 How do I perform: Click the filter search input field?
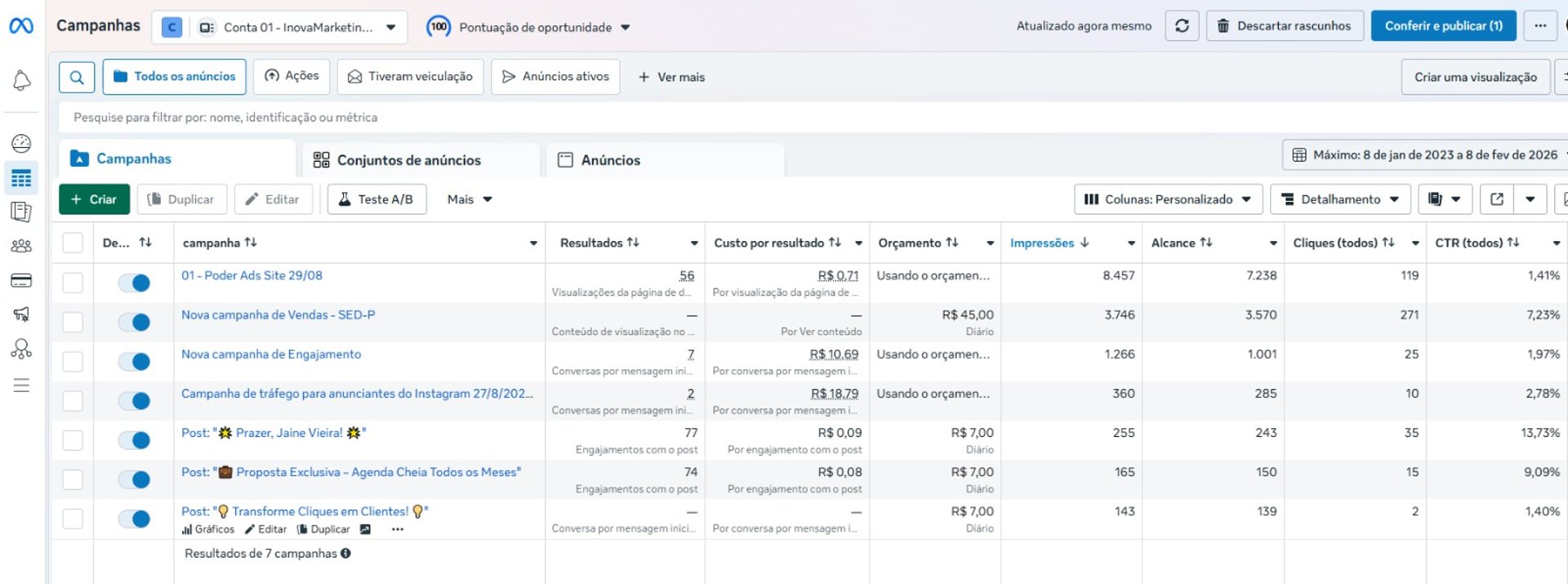point(572,118)
